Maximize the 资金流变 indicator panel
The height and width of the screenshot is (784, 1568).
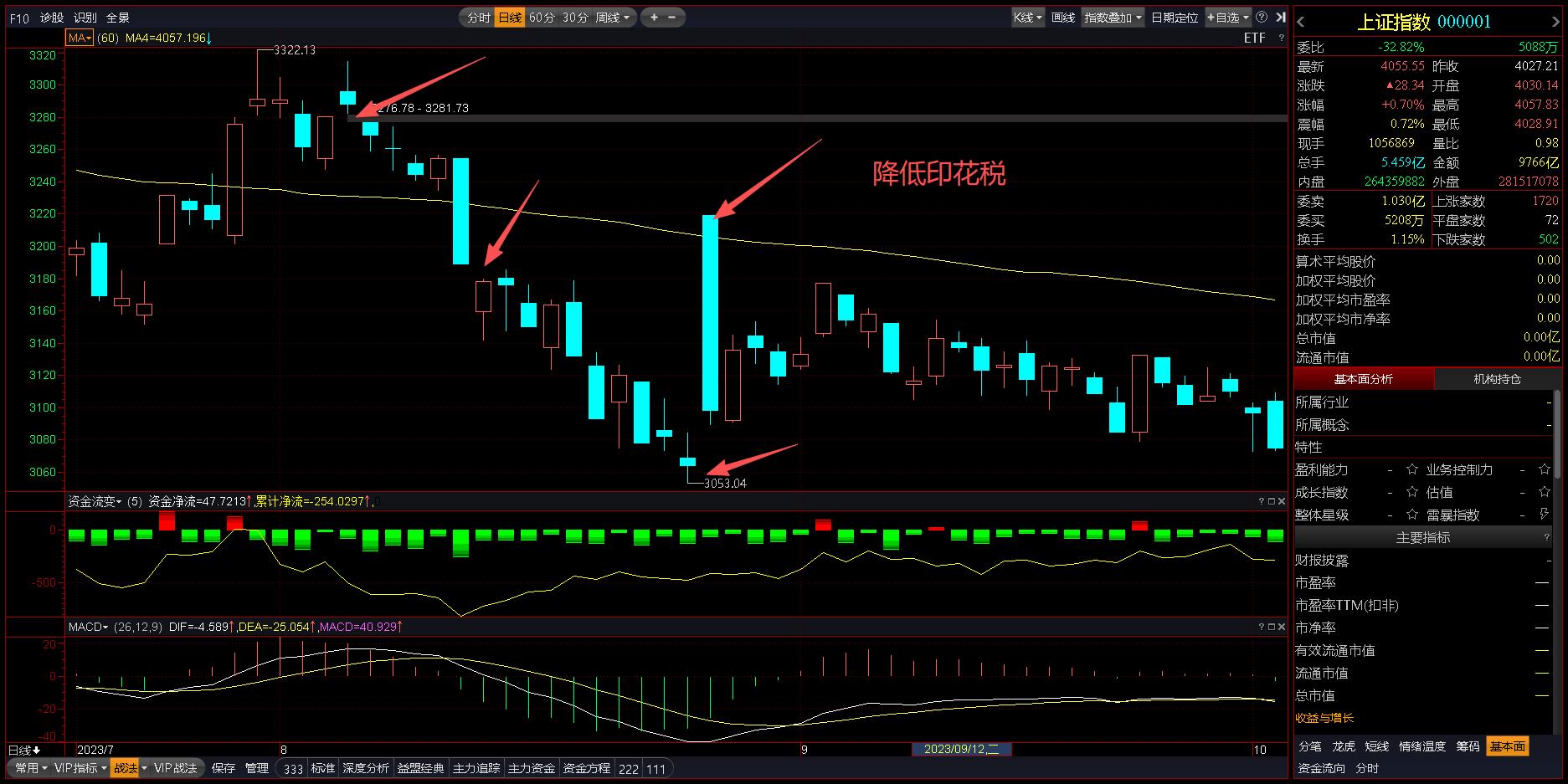point(1271,501)
